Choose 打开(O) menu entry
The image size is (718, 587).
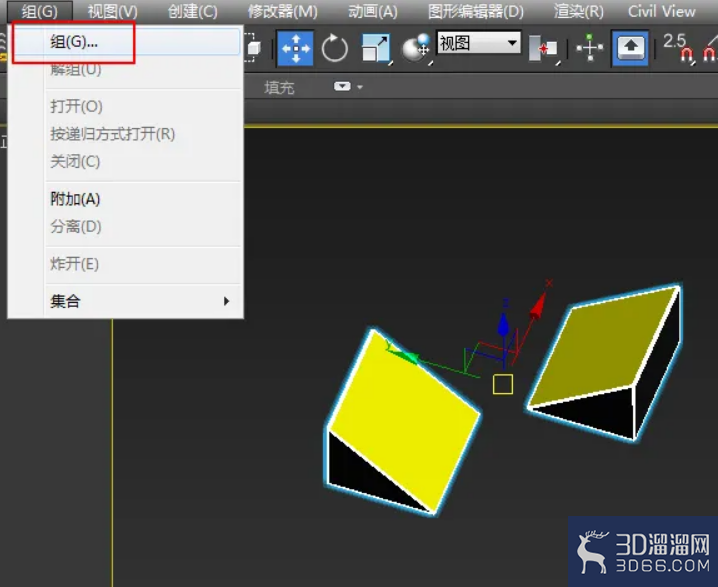[126, 106]
